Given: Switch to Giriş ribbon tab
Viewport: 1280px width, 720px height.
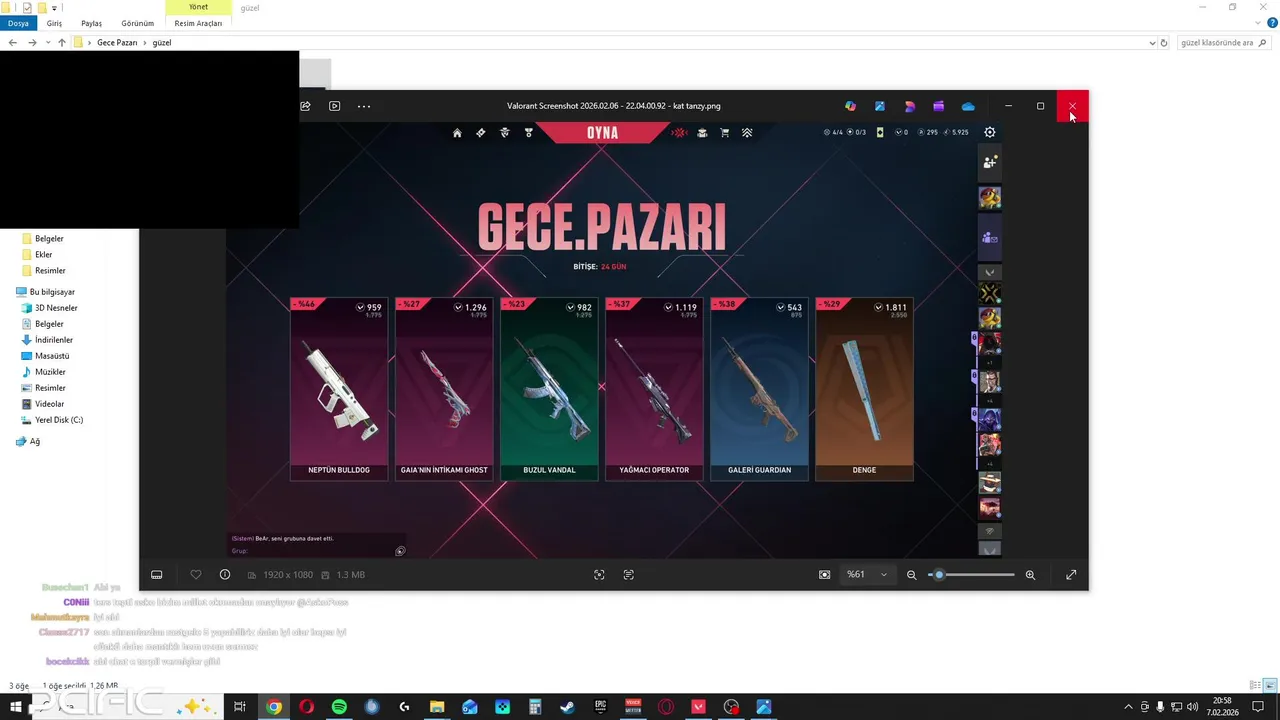Looking at the screenshot, I should 55,23.
